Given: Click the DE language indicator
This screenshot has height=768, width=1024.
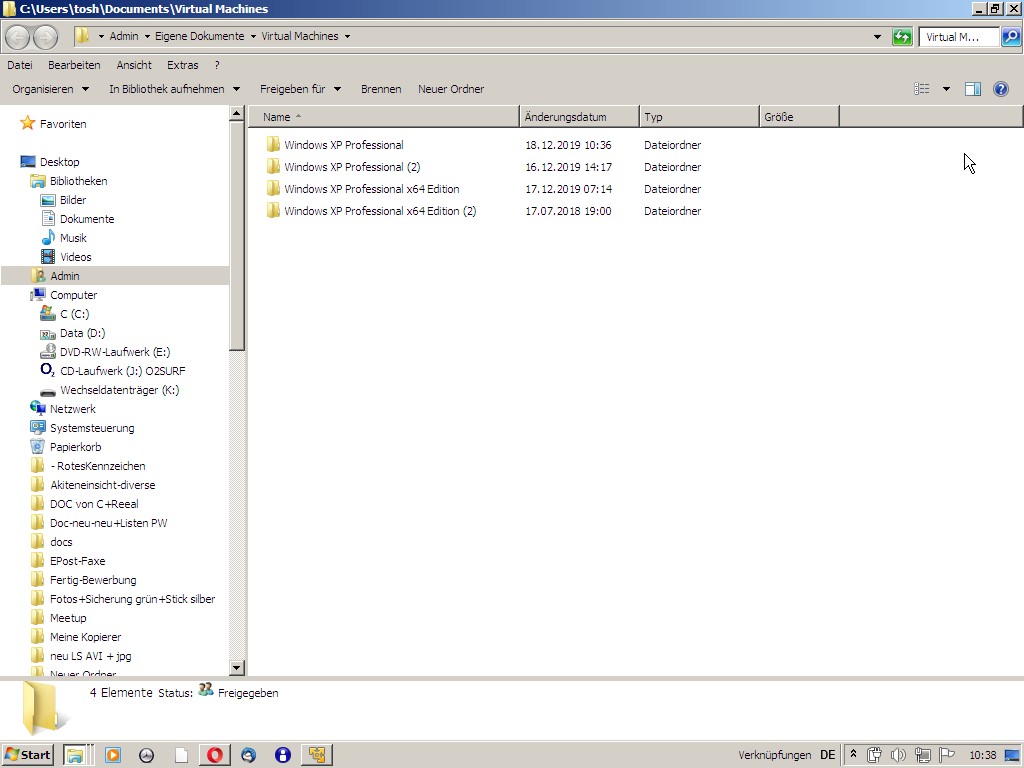Looking at the screenshot, I should pyautogui.click(x=827, y=755).
